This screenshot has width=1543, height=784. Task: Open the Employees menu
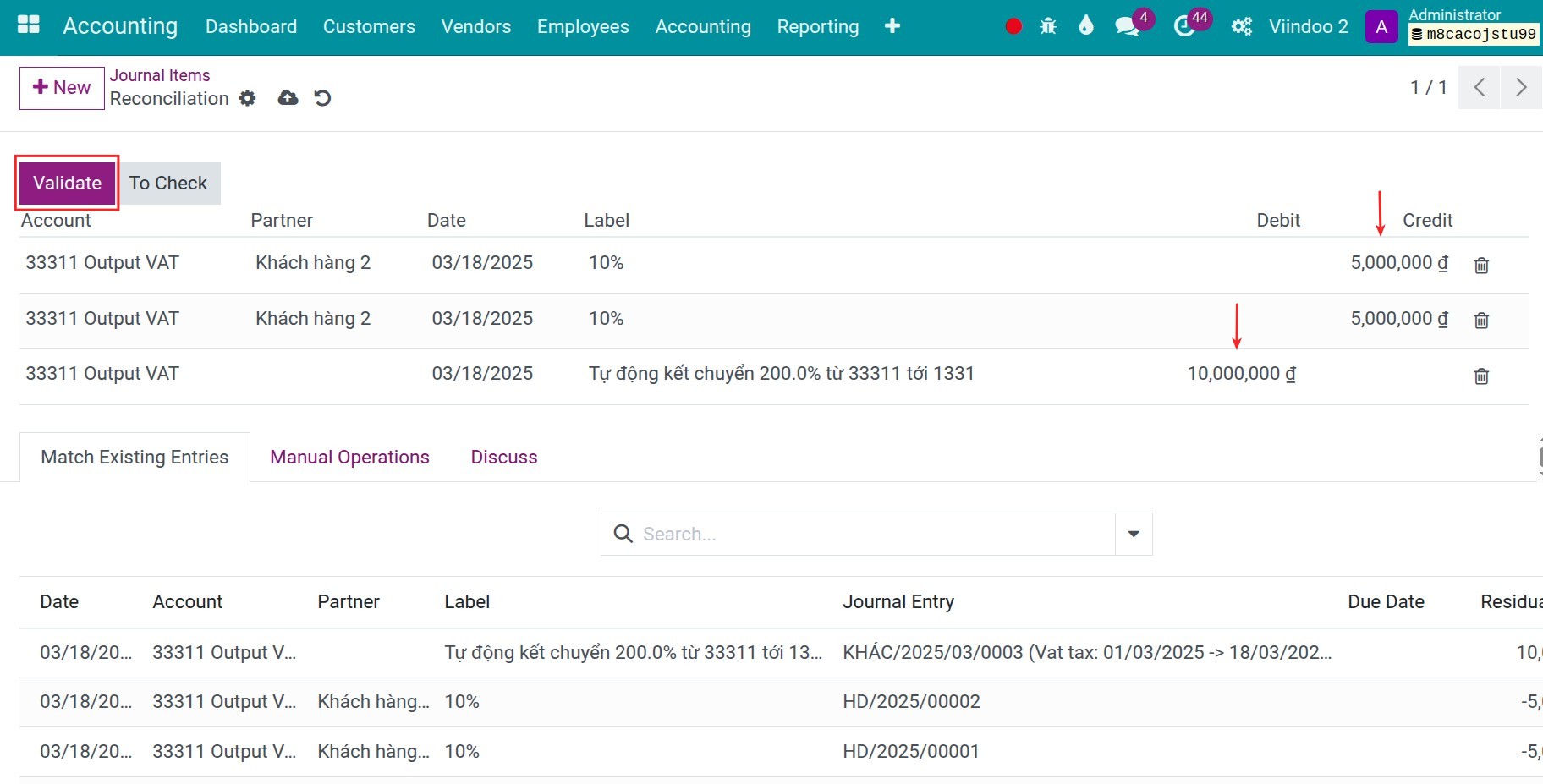(x=583, y=26)
